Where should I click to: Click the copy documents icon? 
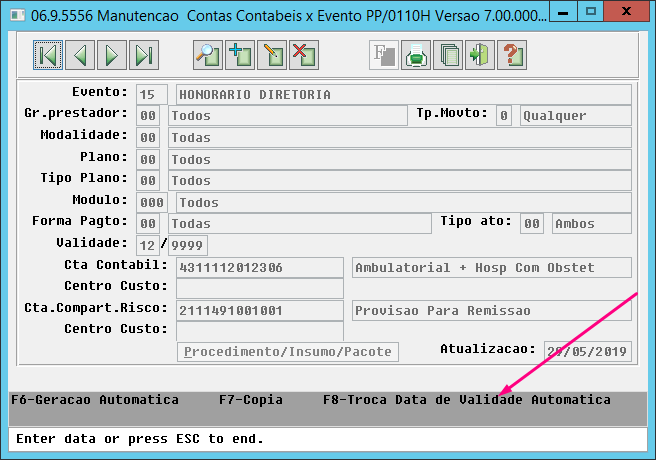pos(448,55)
